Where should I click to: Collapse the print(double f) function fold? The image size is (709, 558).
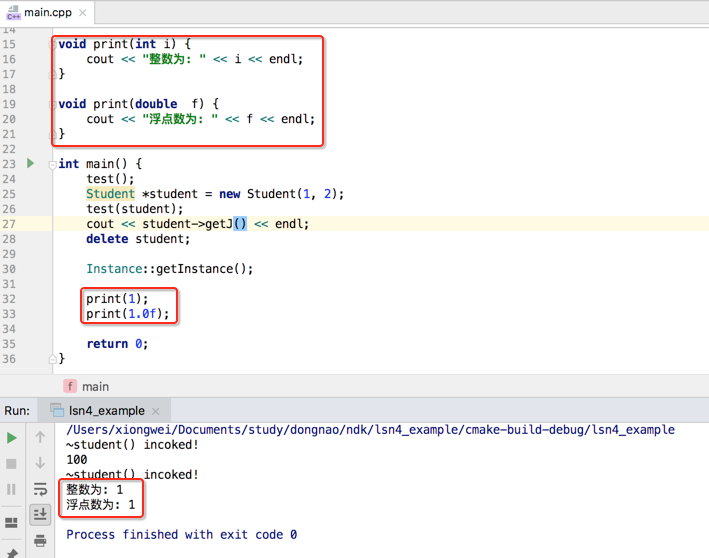(52, 104)
